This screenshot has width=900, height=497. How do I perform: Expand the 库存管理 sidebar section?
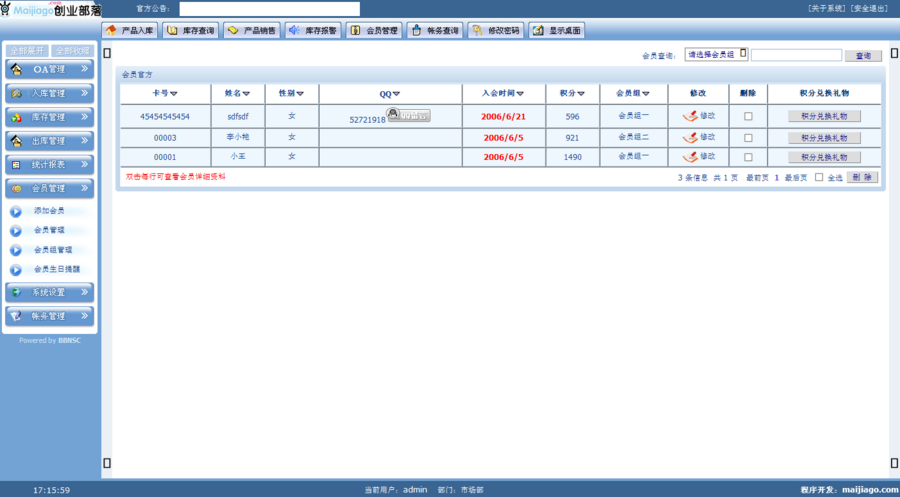pos(49,117)
